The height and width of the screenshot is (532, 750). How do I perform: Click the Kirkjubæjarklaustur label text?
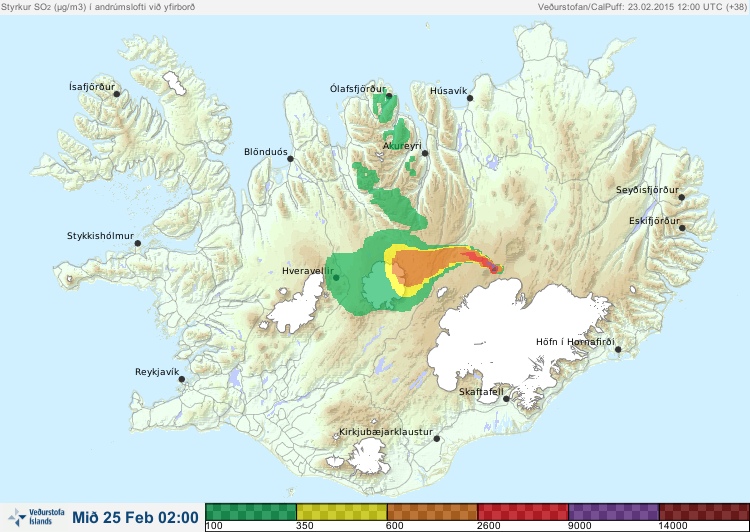(x=386, y=432)
